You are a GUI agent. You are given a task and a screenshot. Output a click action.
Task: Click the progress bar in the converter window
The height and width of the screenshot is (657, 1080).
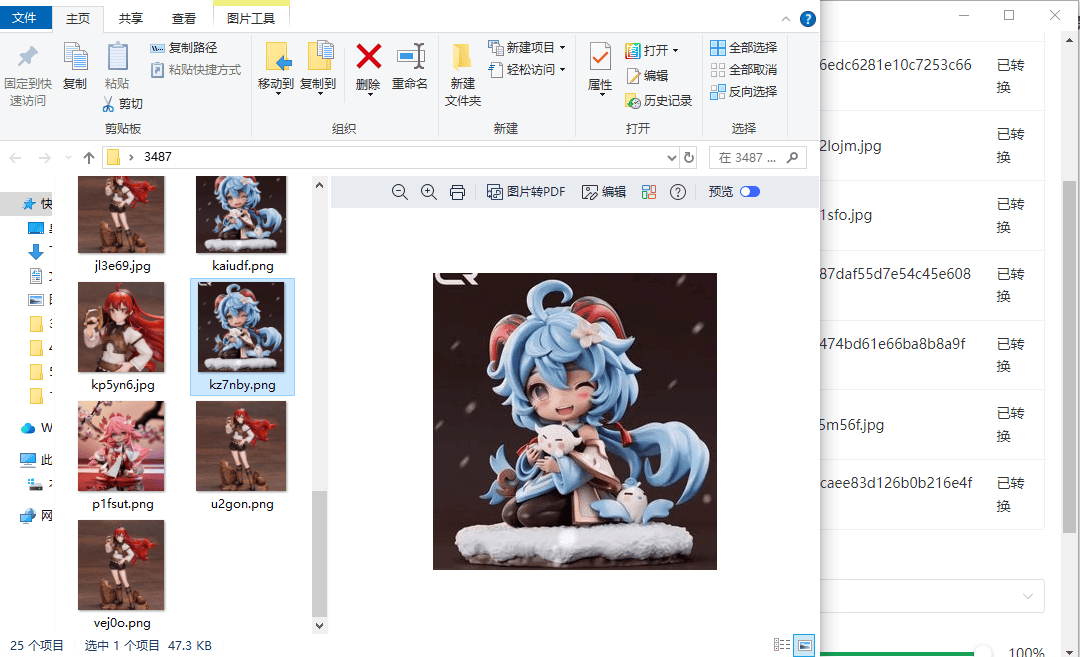(x=904, y=653)
